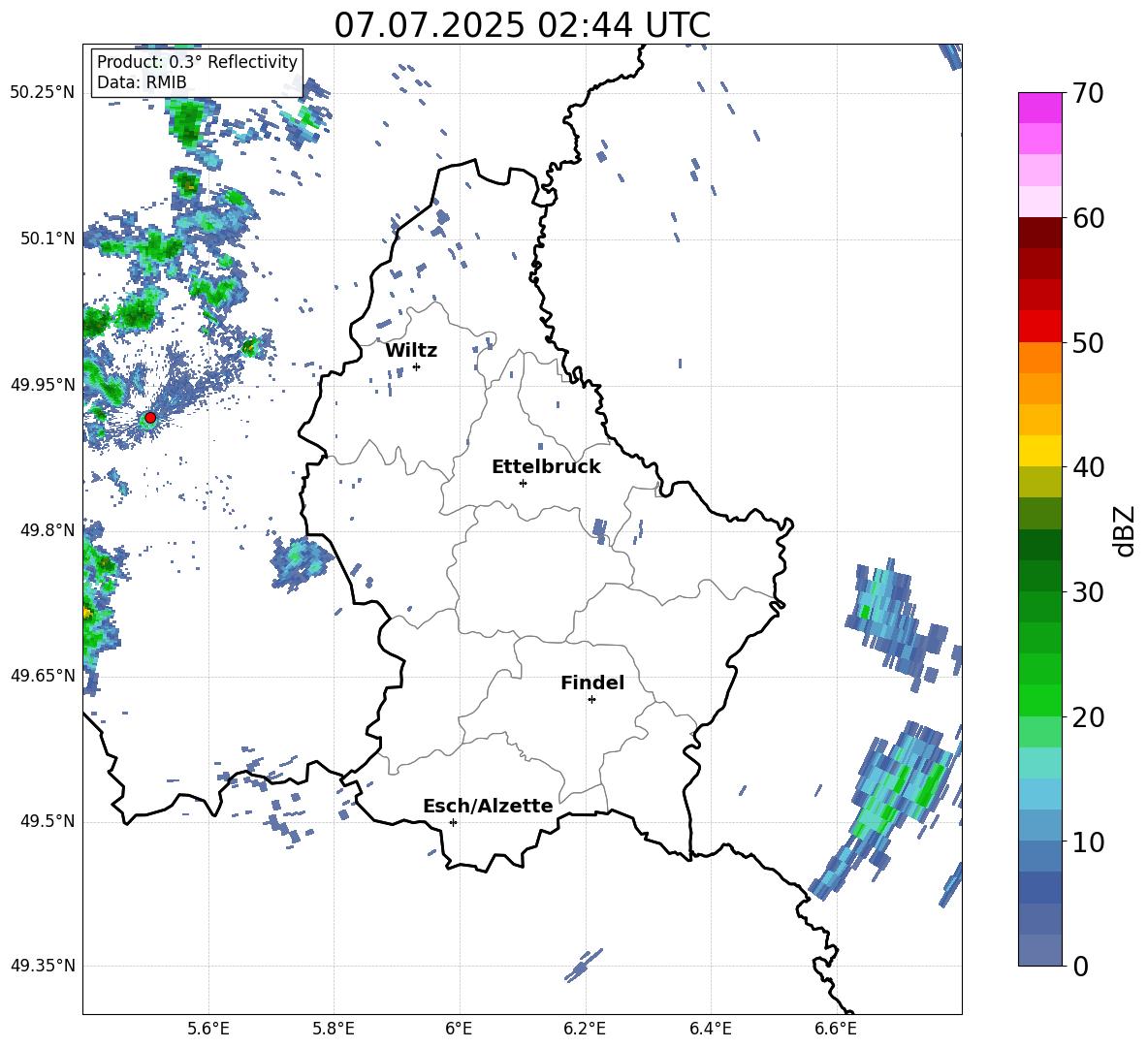The height and width of the screenshot is (1048, 1148).
Task: Click the 'Data: RMIB' text
Action: (x=142, y=82)
